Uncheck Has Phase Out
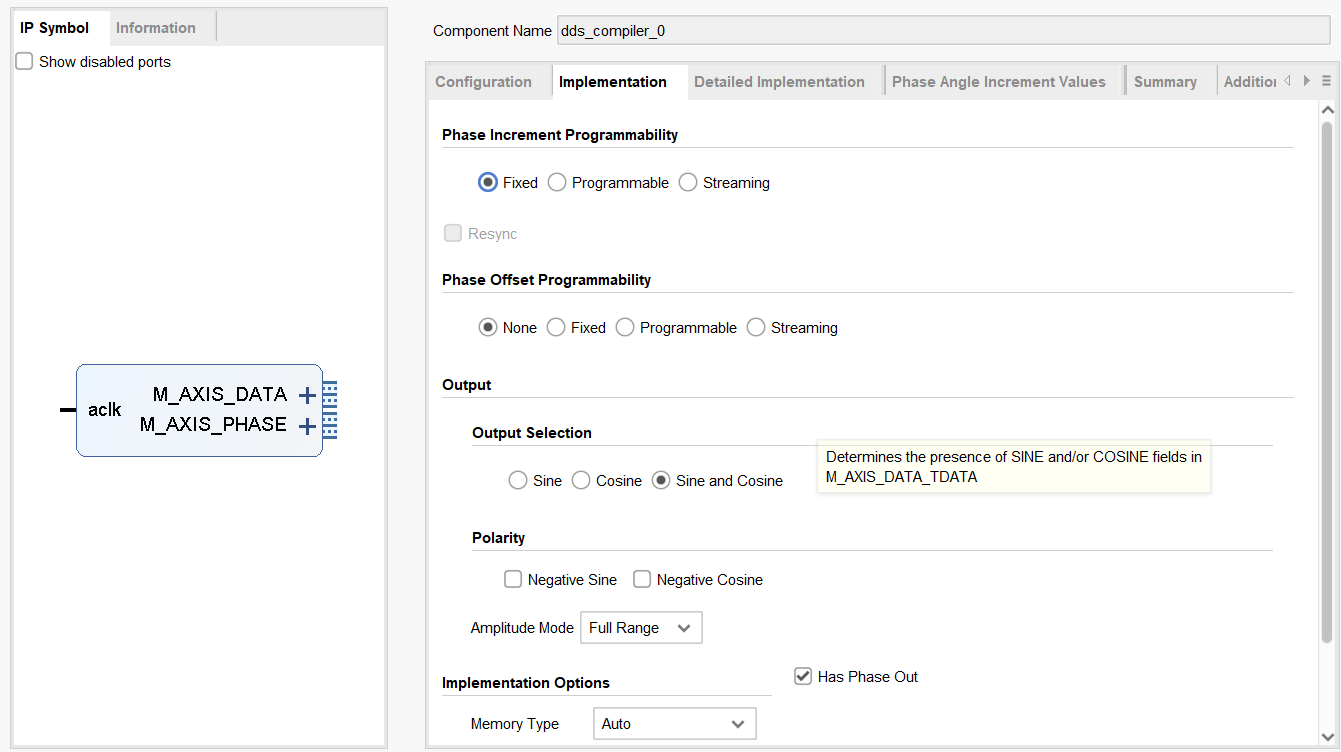1341x752 pixels. [803, 677]
